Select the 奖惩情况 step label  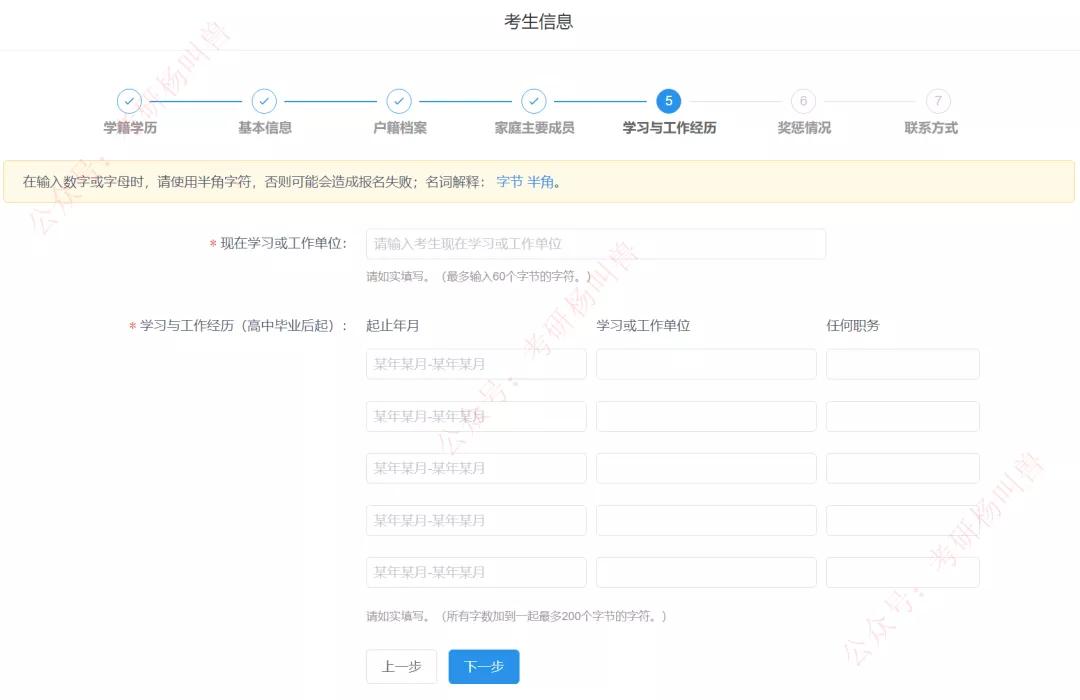tap(803, 127)
